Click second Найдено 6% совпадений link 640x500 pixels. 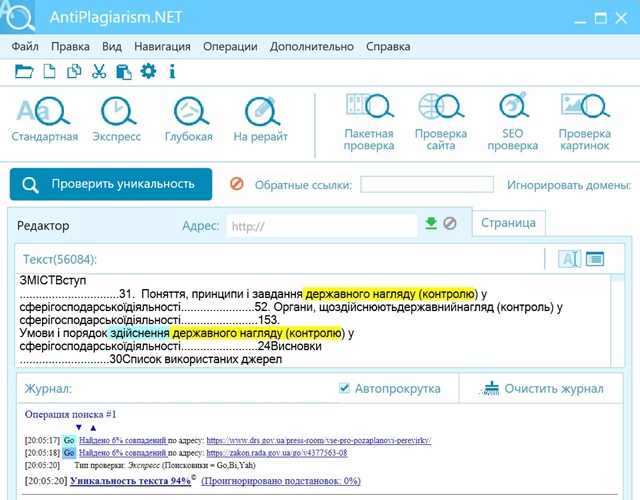[x=122, y=453]
